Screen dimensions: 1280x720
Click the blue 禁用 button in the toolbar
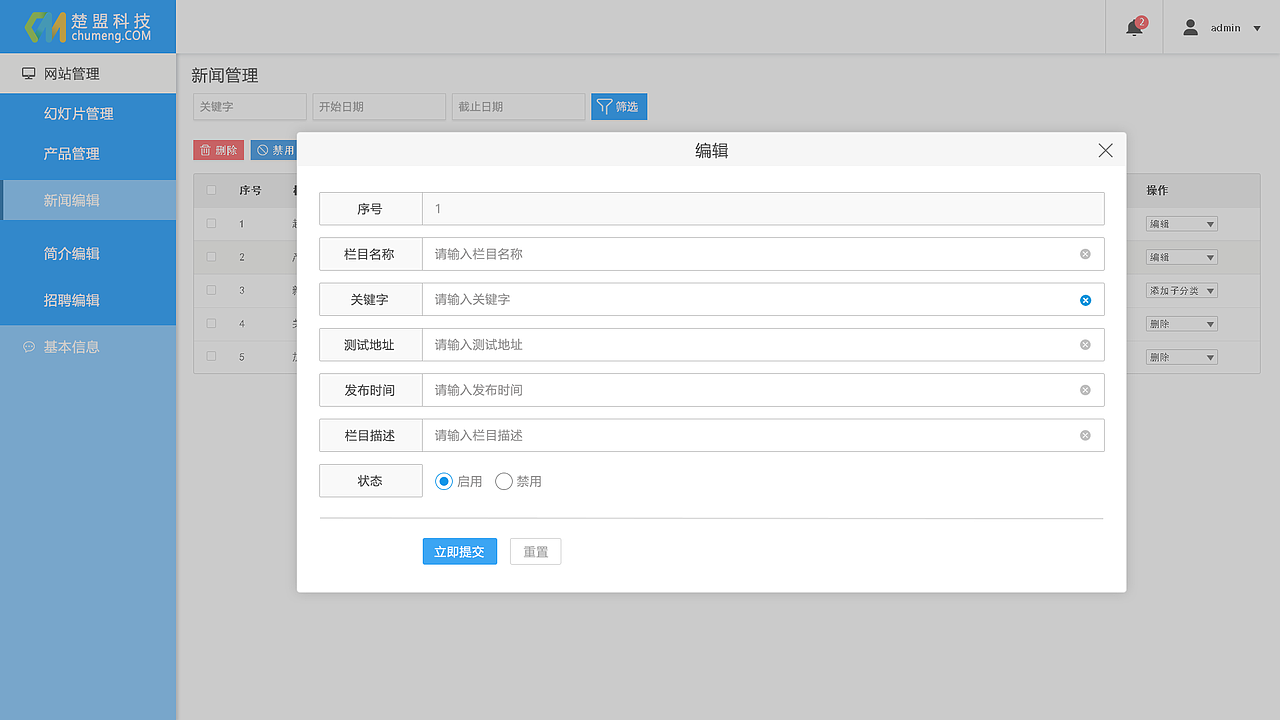tap(274, 150)
